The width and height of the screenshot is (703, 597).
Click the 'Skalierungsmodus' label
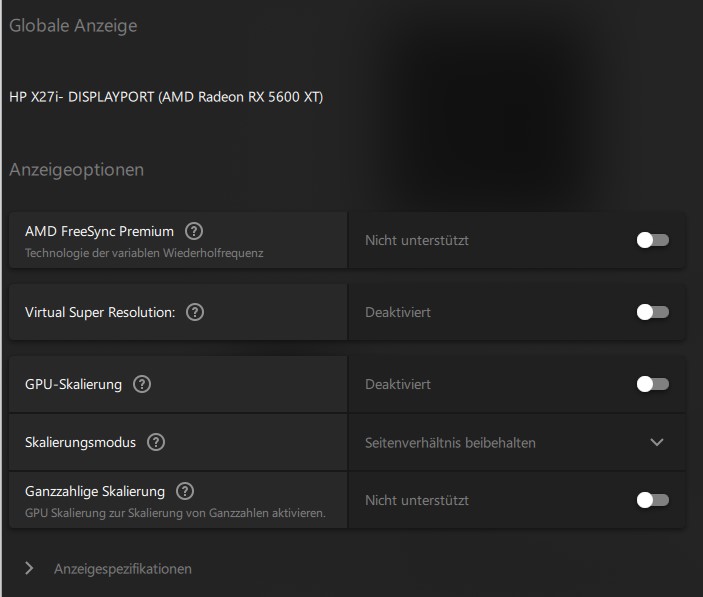coord(80,443)
